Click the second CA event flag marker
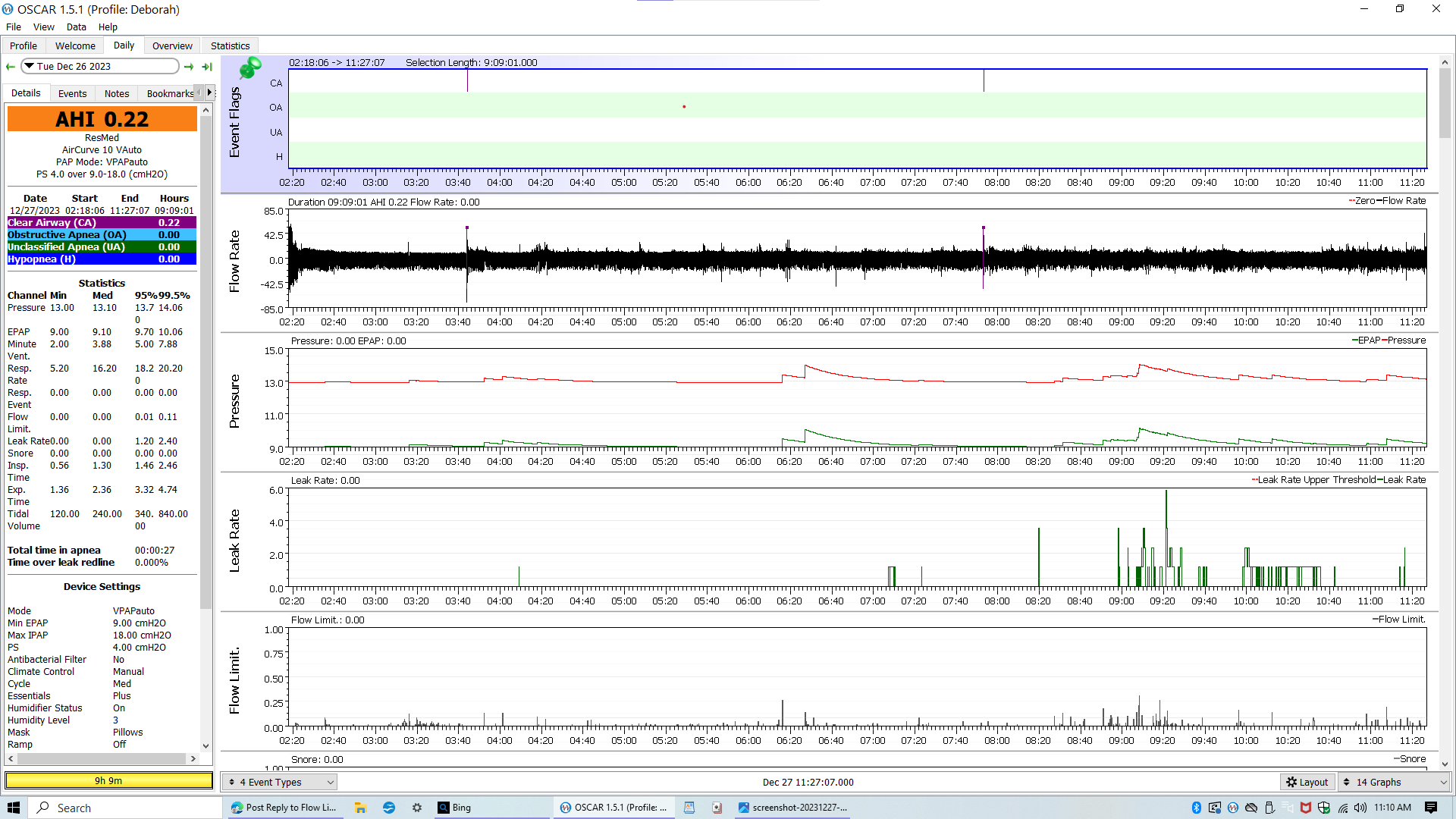The width and height of the screenshot is (1456, 819). coord(984,81)
